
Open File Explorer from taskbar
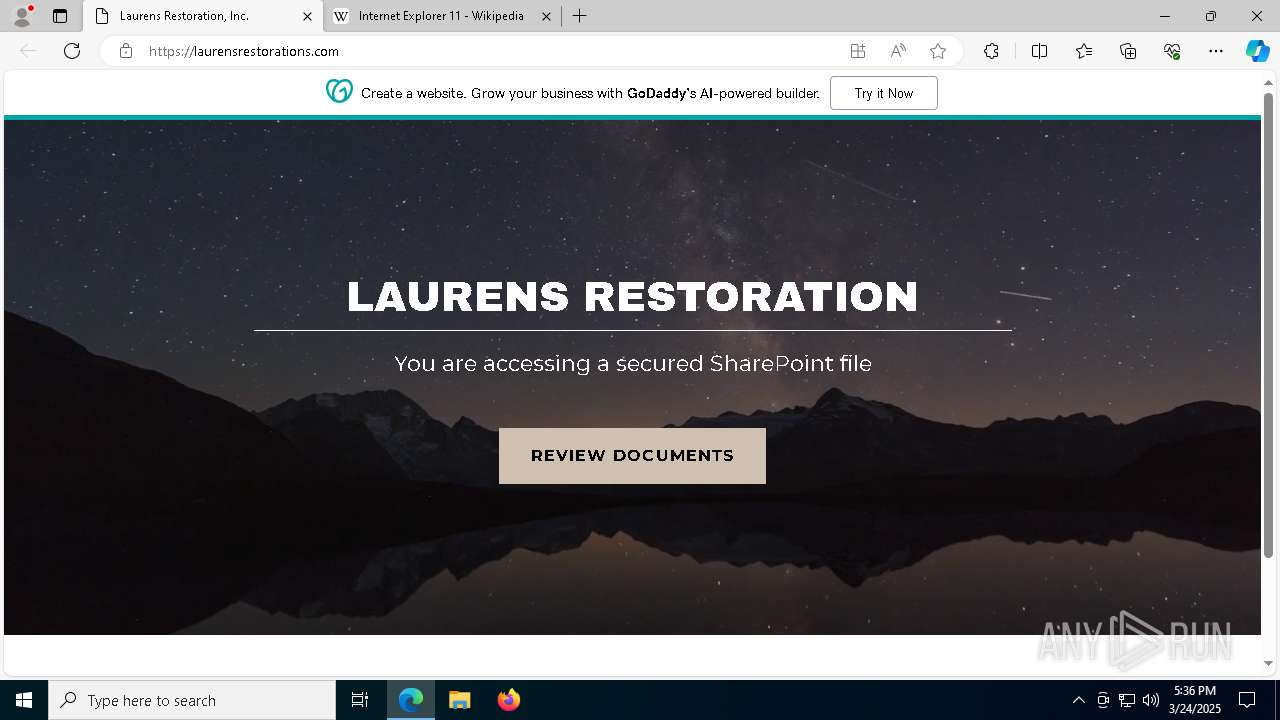459,700
